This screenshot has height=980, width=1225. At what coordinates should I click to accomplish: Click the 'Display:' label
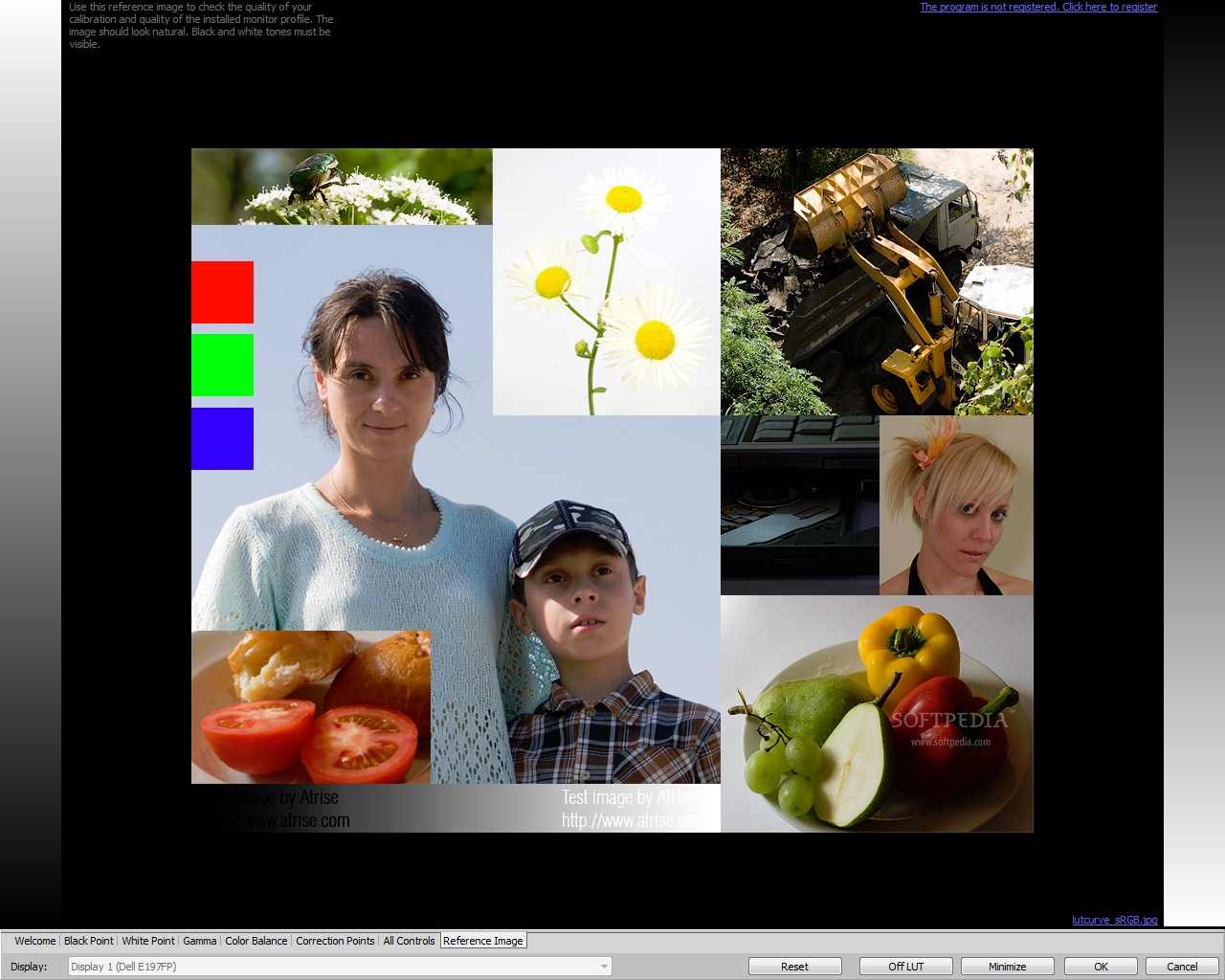pyautogui.click(x=29, y=967)
